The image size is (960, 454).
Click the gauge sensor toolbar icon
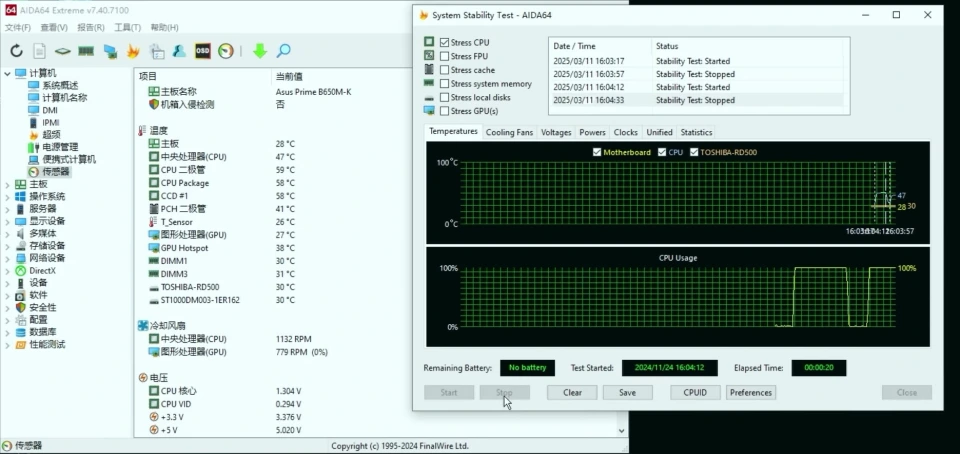226,50
